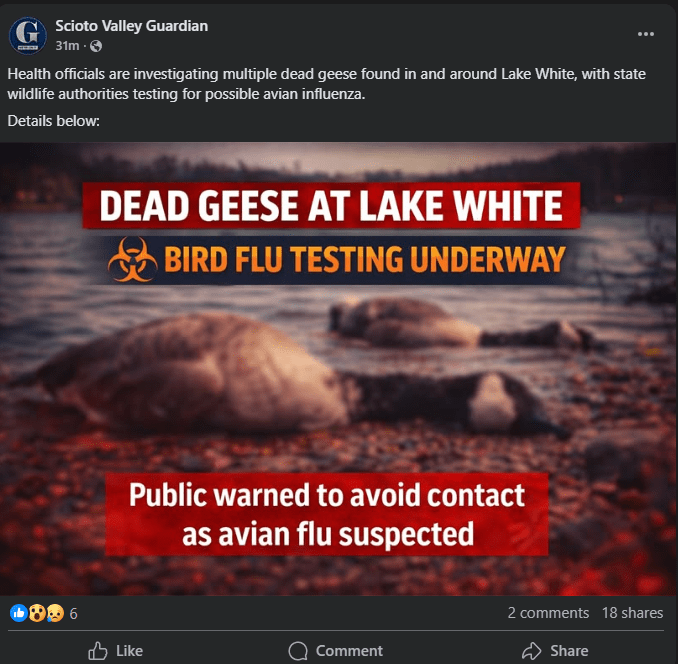This screenshot has width=678, height=664.
Task: Click the Share text label
Action: pos(569,651)
